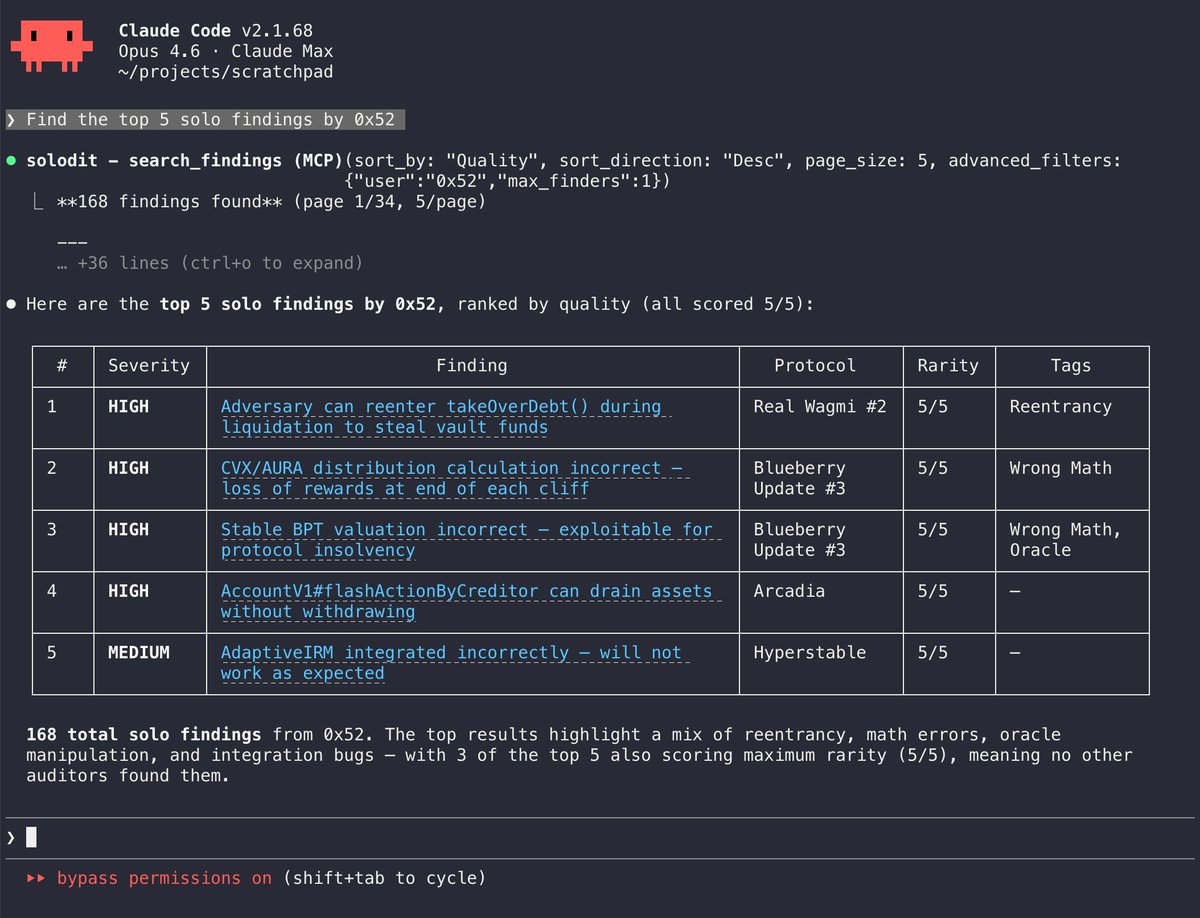Click the 'Severity' column header

(x=149, y=366)
